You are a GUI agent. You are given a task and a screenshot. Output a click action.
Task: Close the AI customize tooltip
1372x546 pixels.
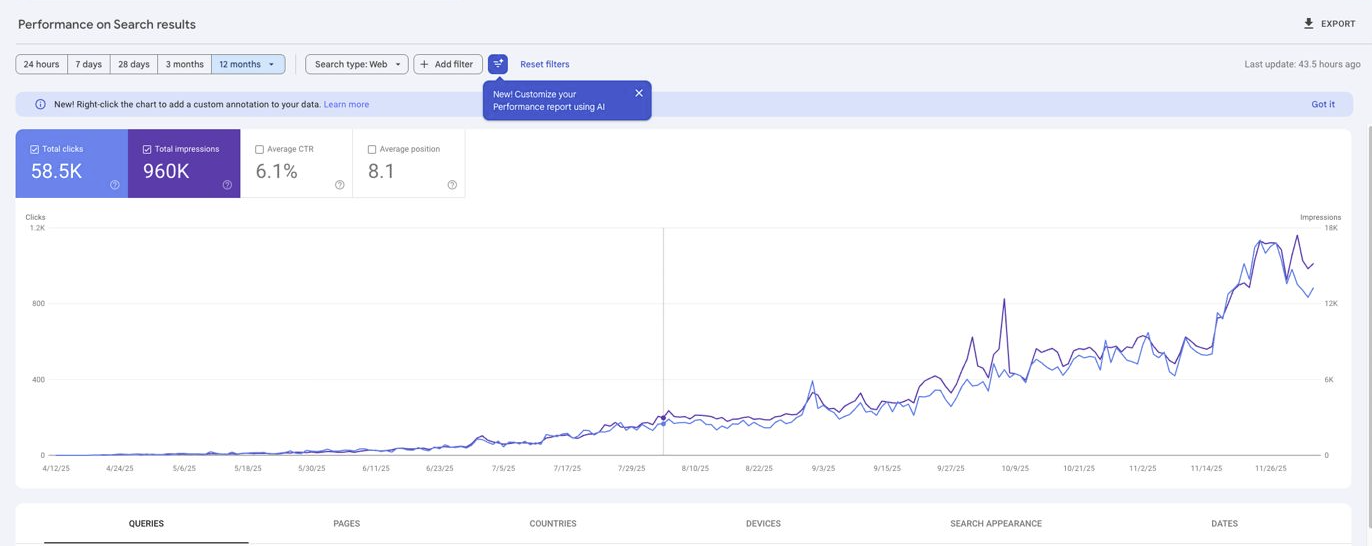[x=639, y=93]
